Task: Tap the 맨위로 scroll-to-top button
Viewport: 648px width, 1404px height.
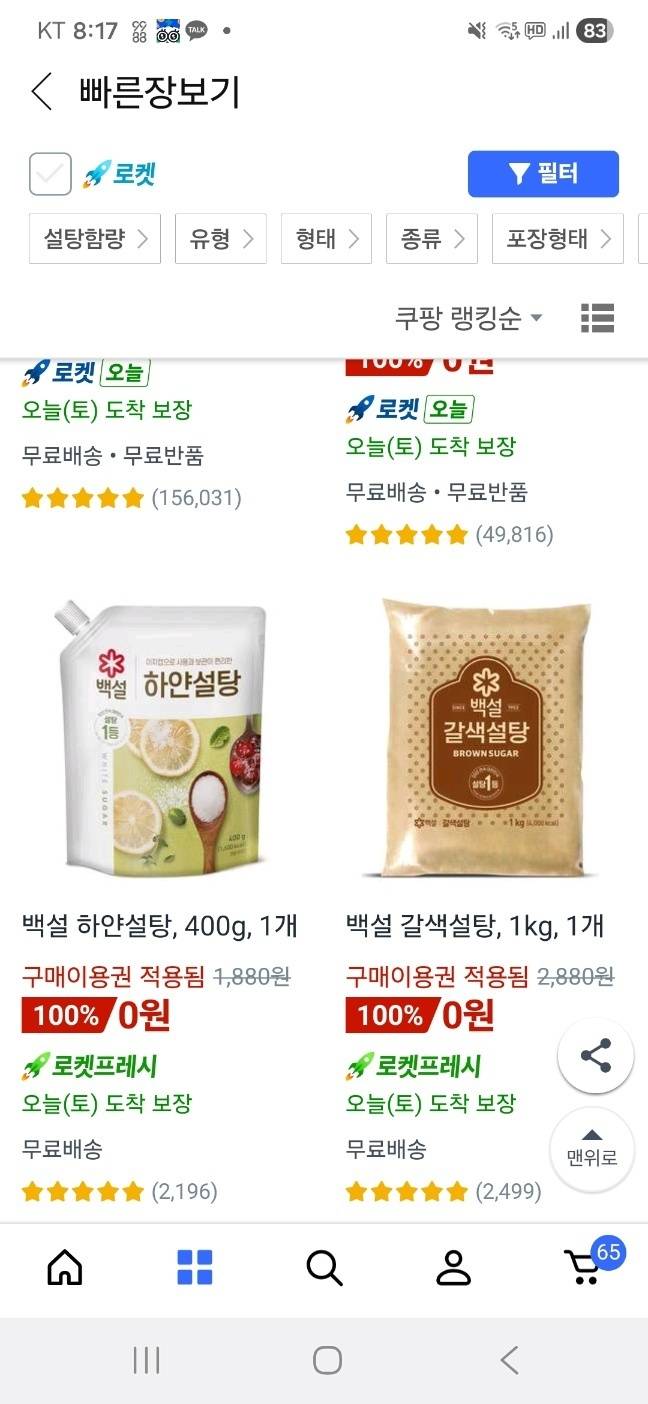Action: [x=592, y=1149]
